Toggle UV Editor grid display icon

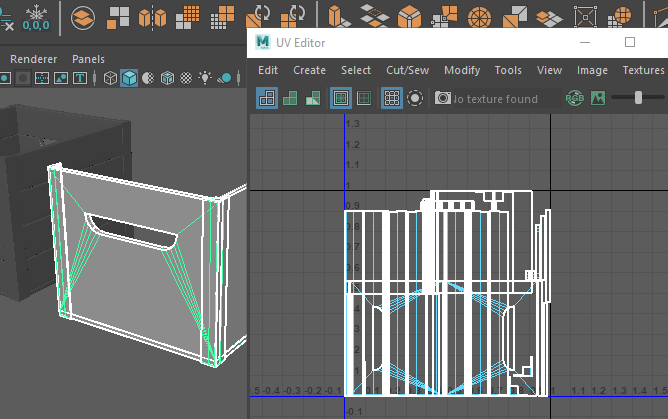coord(392,98)
